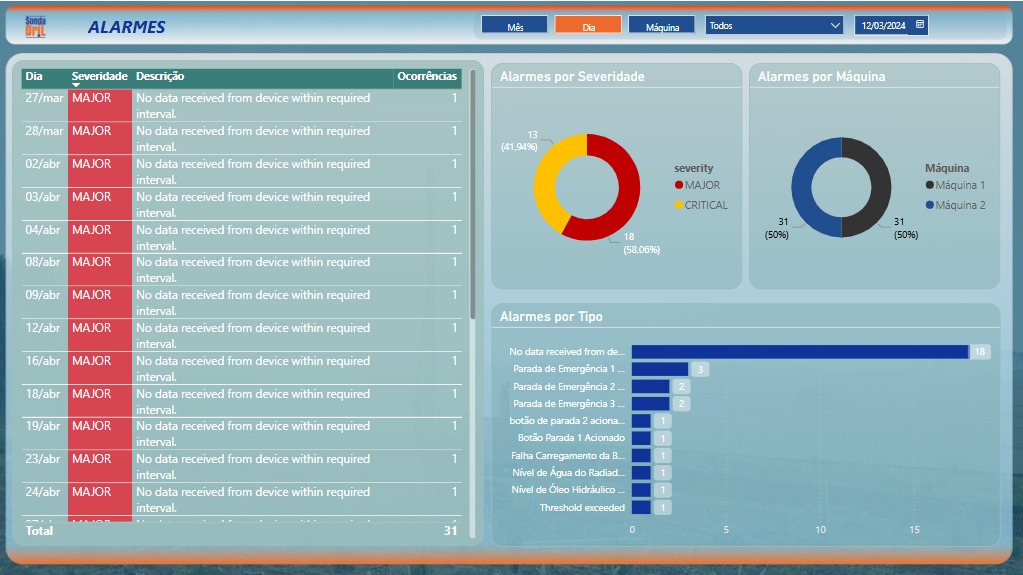Select the Máquina 2 legend marker

(x=930, y=205)
